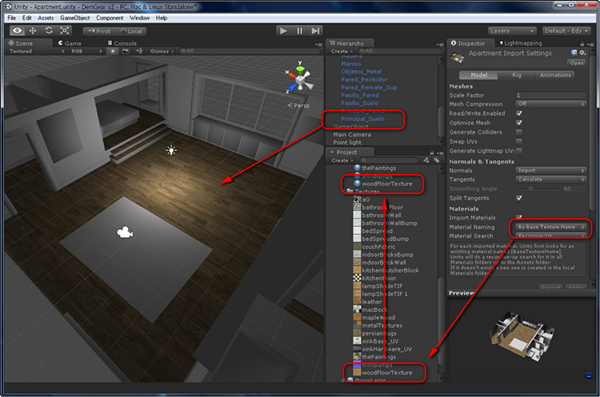The height and width of the screenshot is (397, 600).
Task: Select the Rotate transform tool
Action: 49,31
